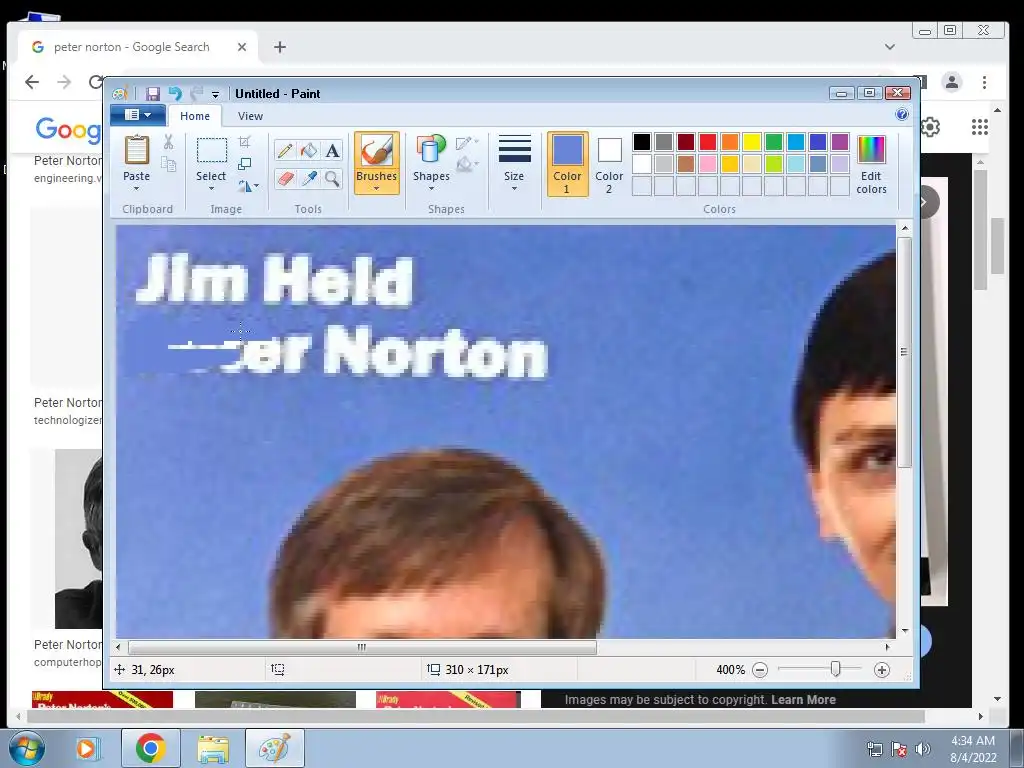
Task: Open the Select dropdown arrow
Action: (212, 189)
